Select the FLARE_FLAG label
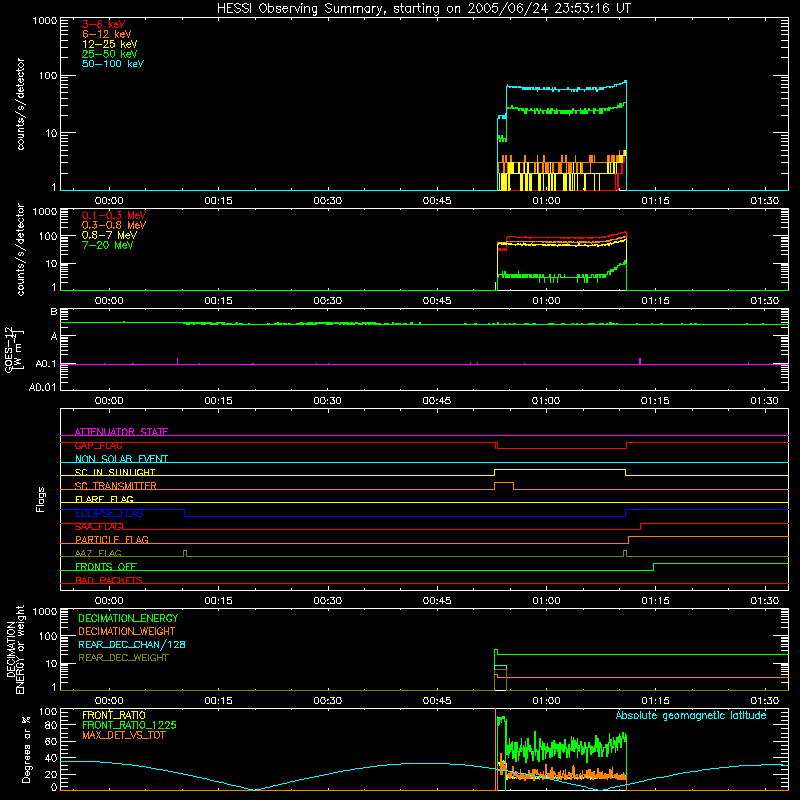Image resolution: width=800 pixels, height=800 pixels. pyautogui.click(x=104, y=499)
